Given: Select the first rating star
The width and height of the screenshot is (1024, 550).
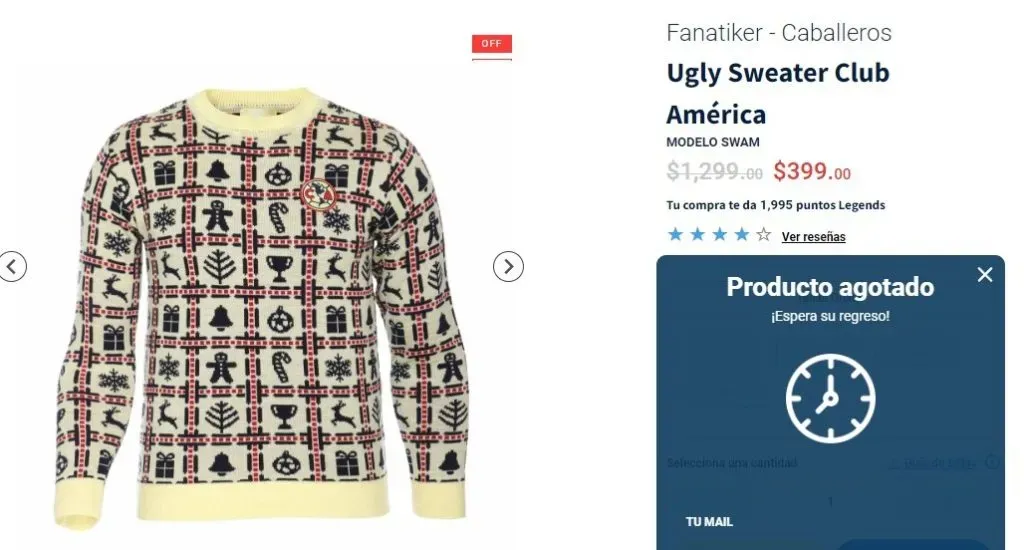Looking at the screenshot, I should click(x=675, y=235).
